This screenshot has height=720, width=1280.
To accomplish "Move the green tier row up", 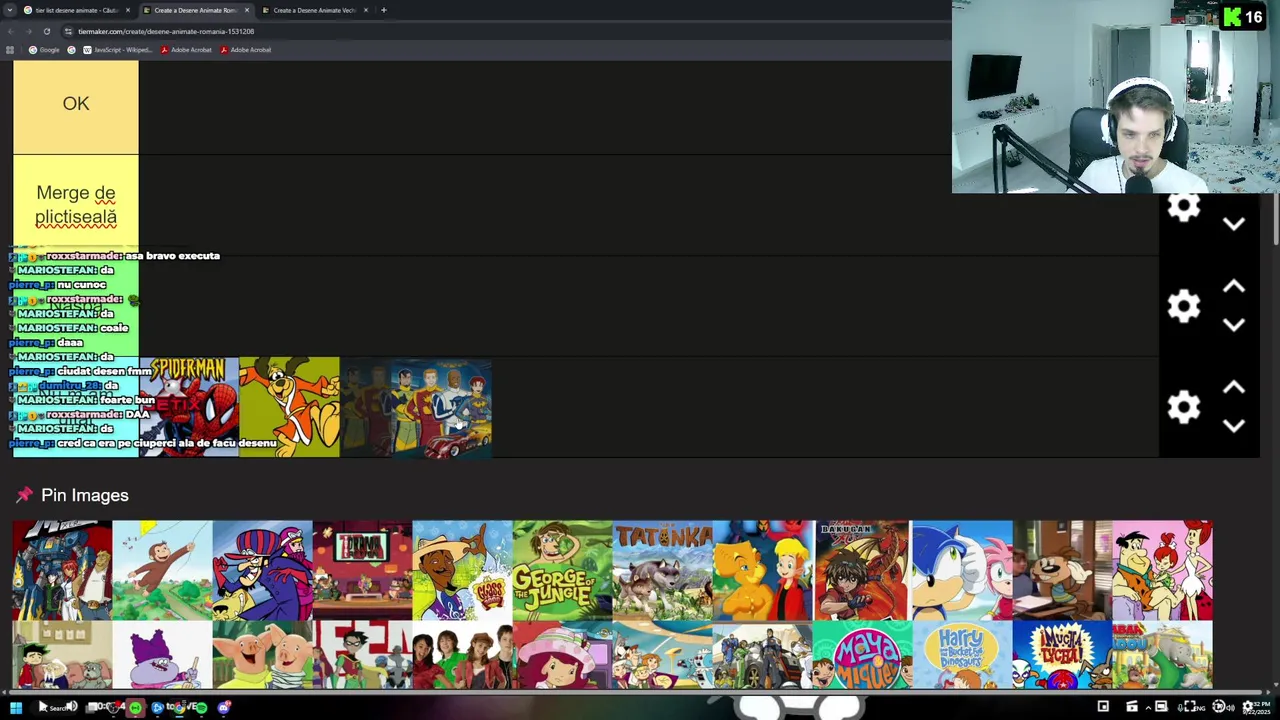I will (1234, 287).
